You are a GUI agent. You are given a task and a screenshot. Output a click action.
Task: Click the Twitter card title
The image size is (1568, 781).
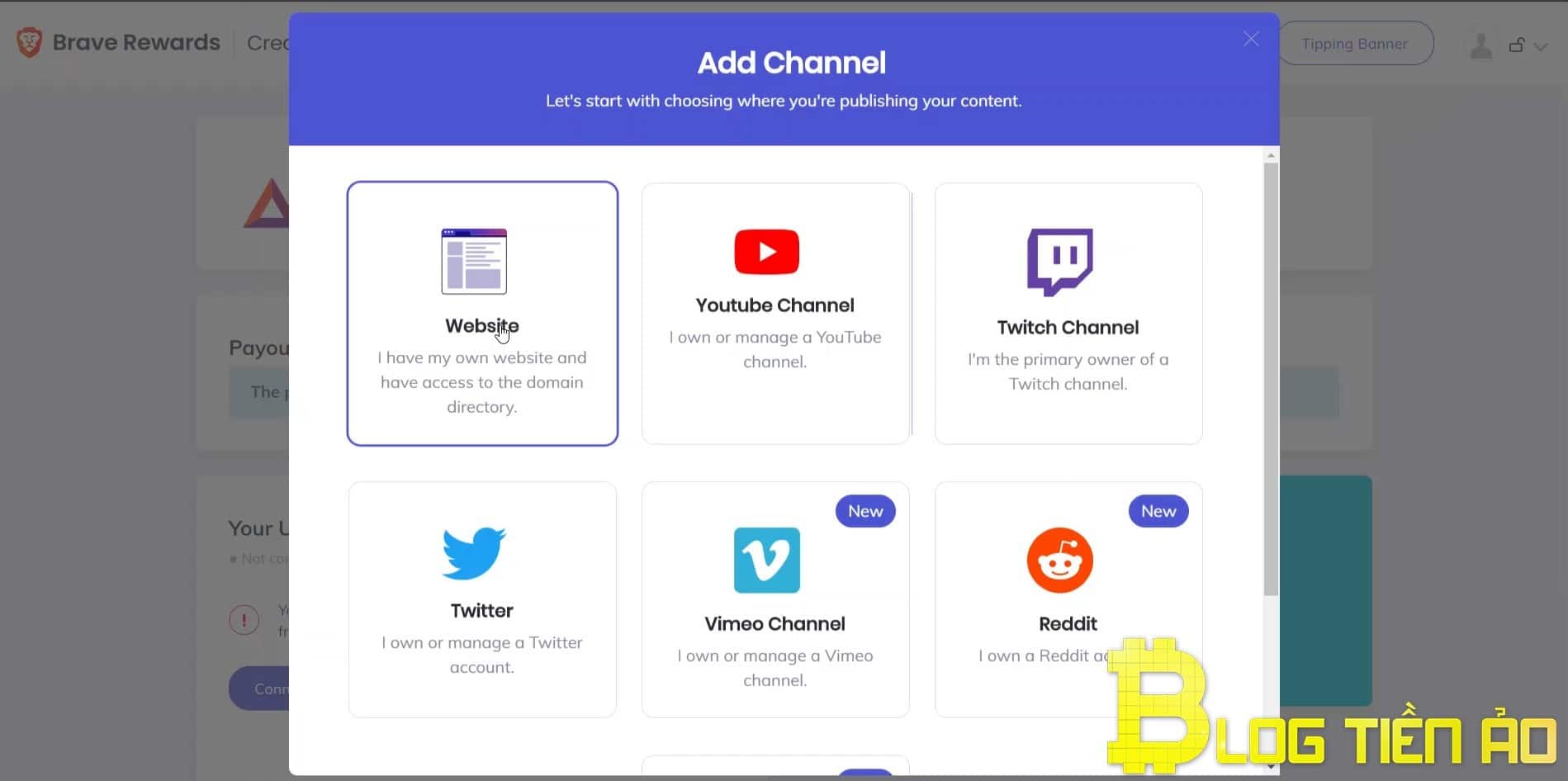(481, 611)
